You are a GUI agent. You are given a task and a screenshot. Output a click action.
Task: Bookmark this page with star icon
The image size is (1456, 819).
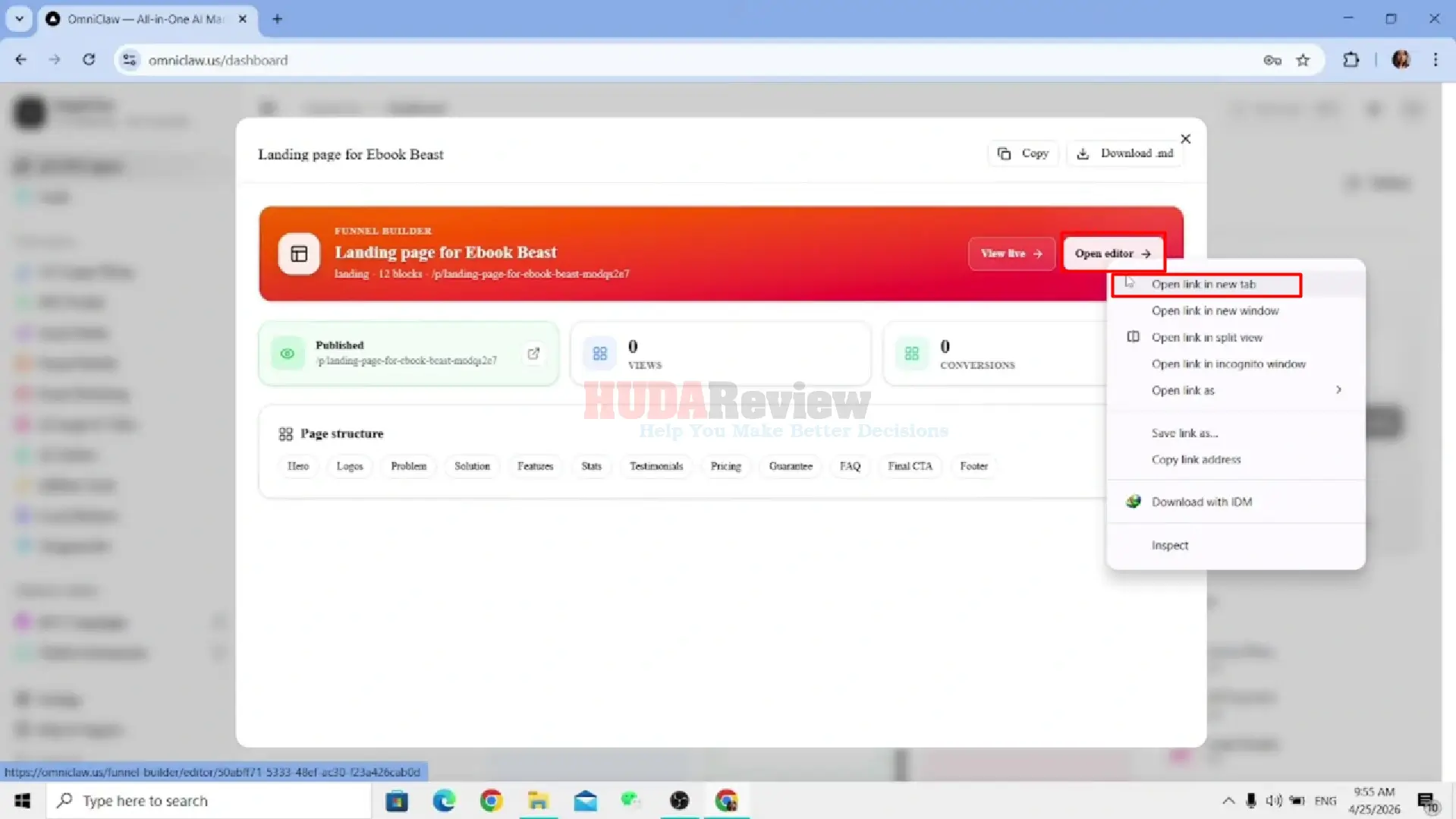coord(1303,60)
